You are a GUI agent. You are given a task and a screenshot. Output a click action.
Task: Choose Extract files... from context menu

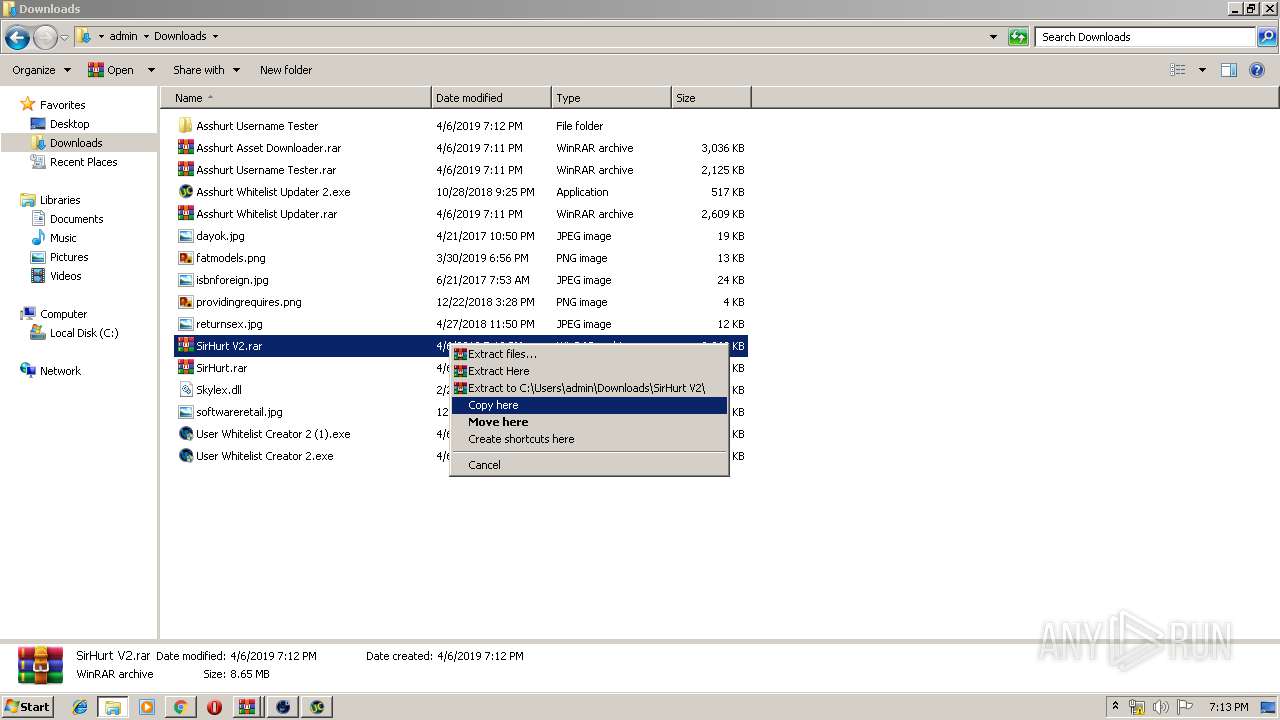tap(589, 354)
